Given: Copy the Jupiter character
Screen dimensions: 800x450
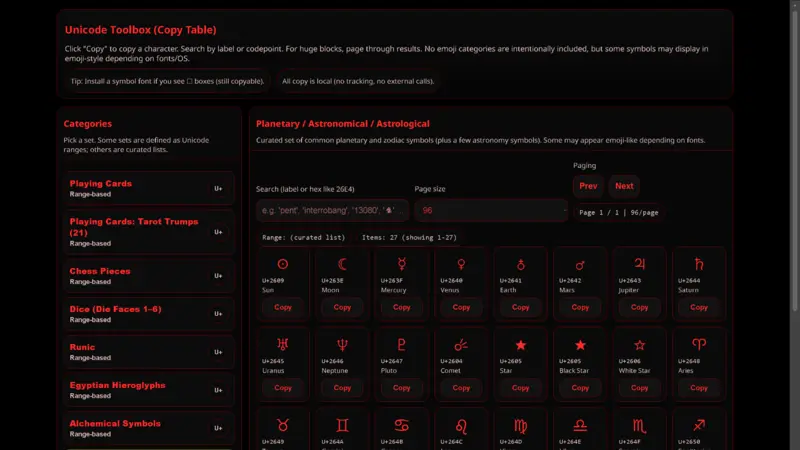Looking at the screenshot, I should click(639, 307).
